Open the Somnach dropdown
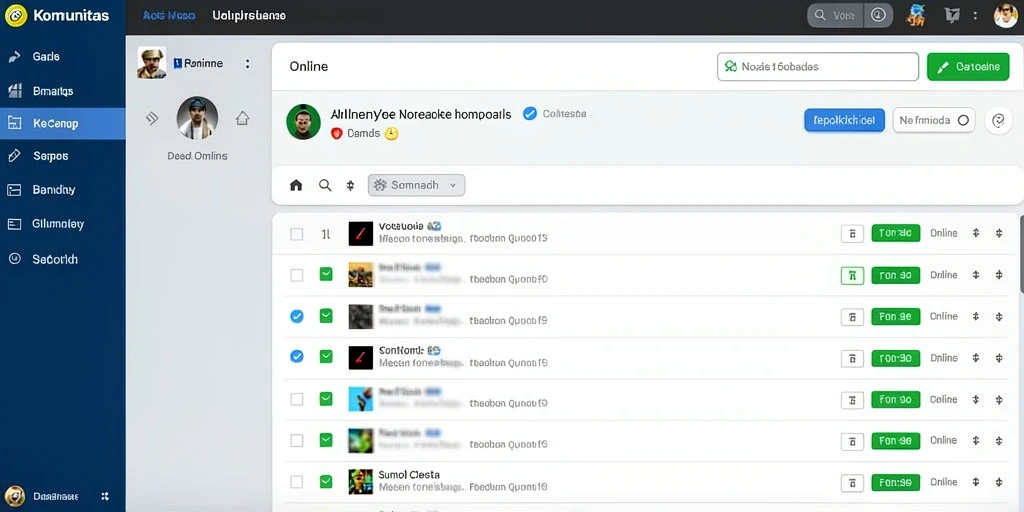 [417, 185]
